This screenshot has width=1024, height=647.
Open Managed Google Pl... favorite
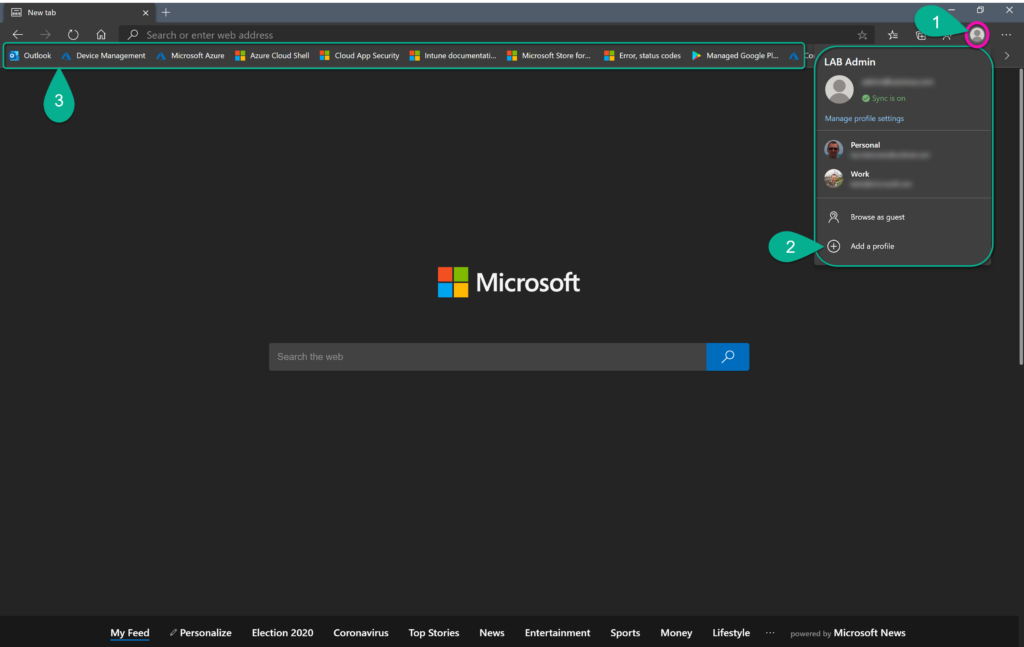tap(735, 55)
